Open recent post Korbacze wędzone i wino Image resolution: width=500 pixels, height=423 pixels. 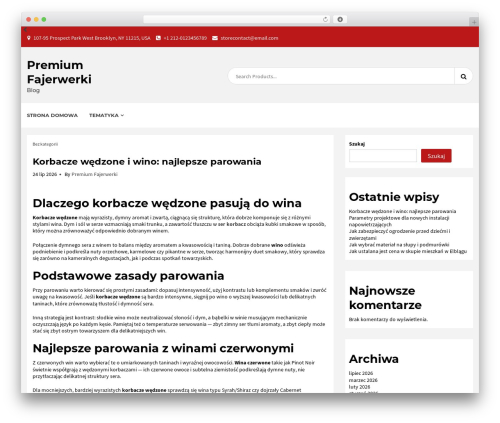click(402, 211)
